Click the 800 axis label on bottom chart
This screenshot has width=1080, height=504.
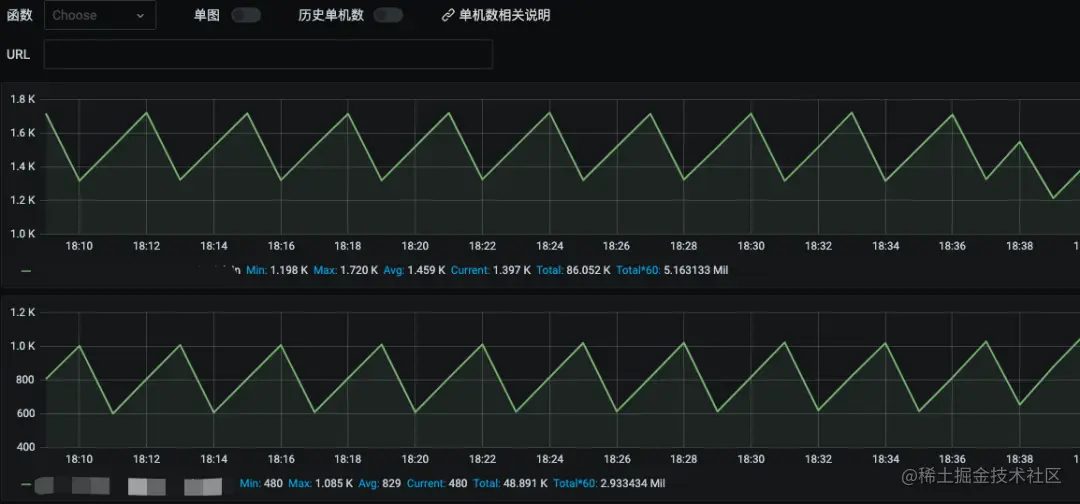tap(25, 380)
